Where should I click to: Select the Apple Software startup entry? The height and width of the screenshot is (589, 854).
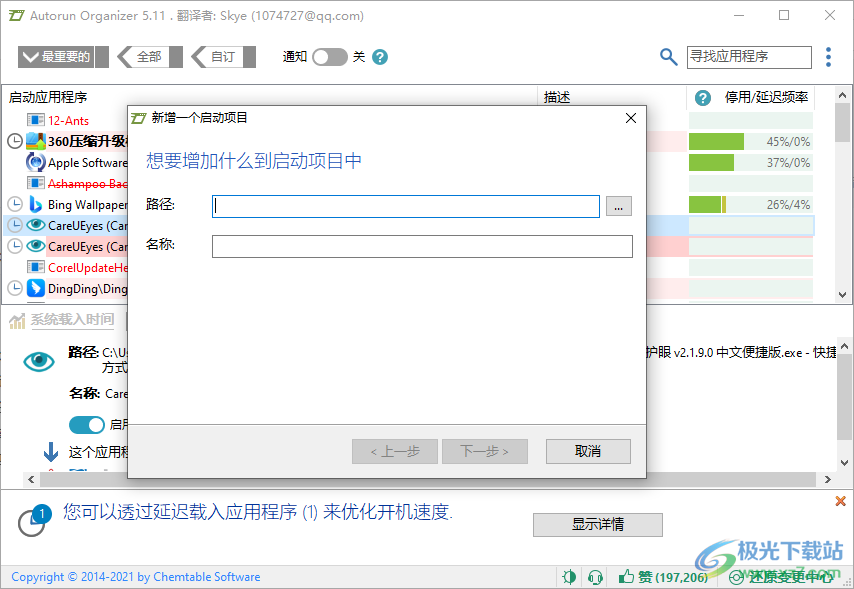(87, 162)
